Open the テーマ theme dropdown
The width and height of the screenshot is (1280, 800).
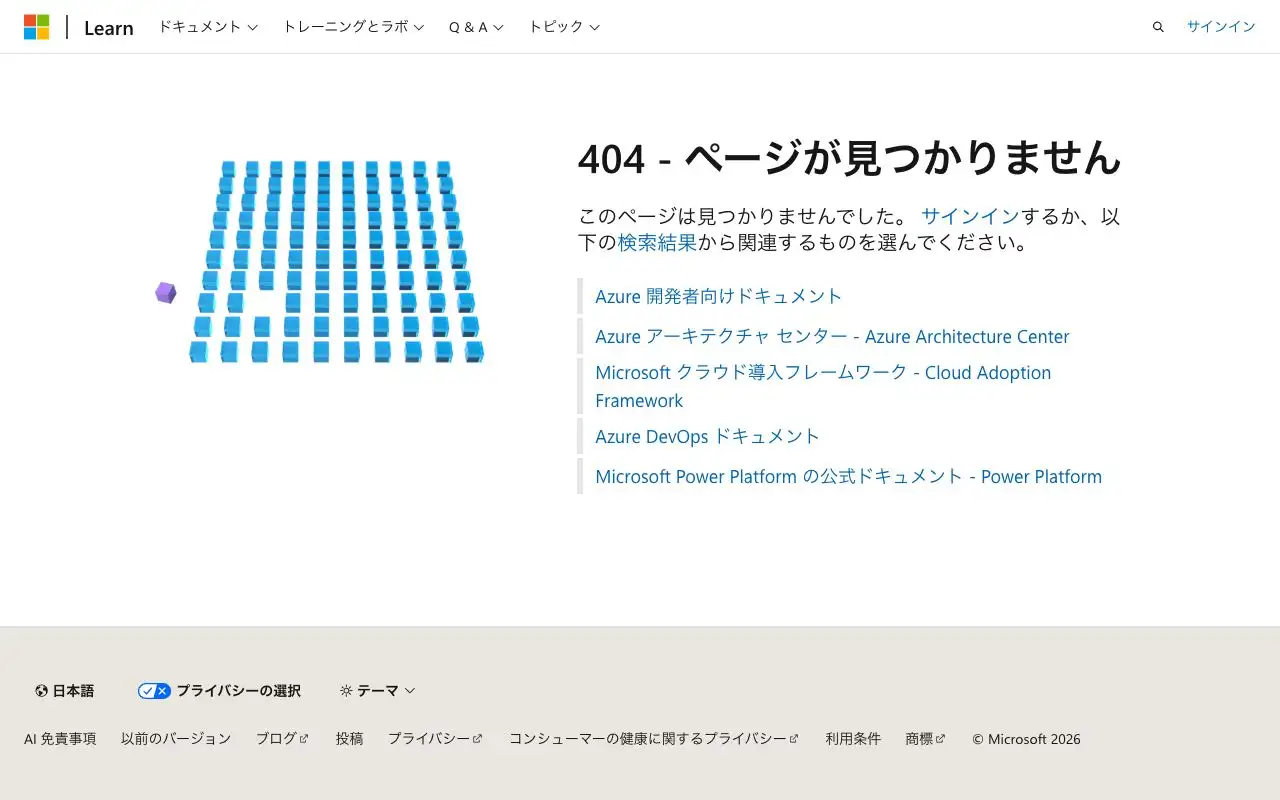click(x=377, y=691)
